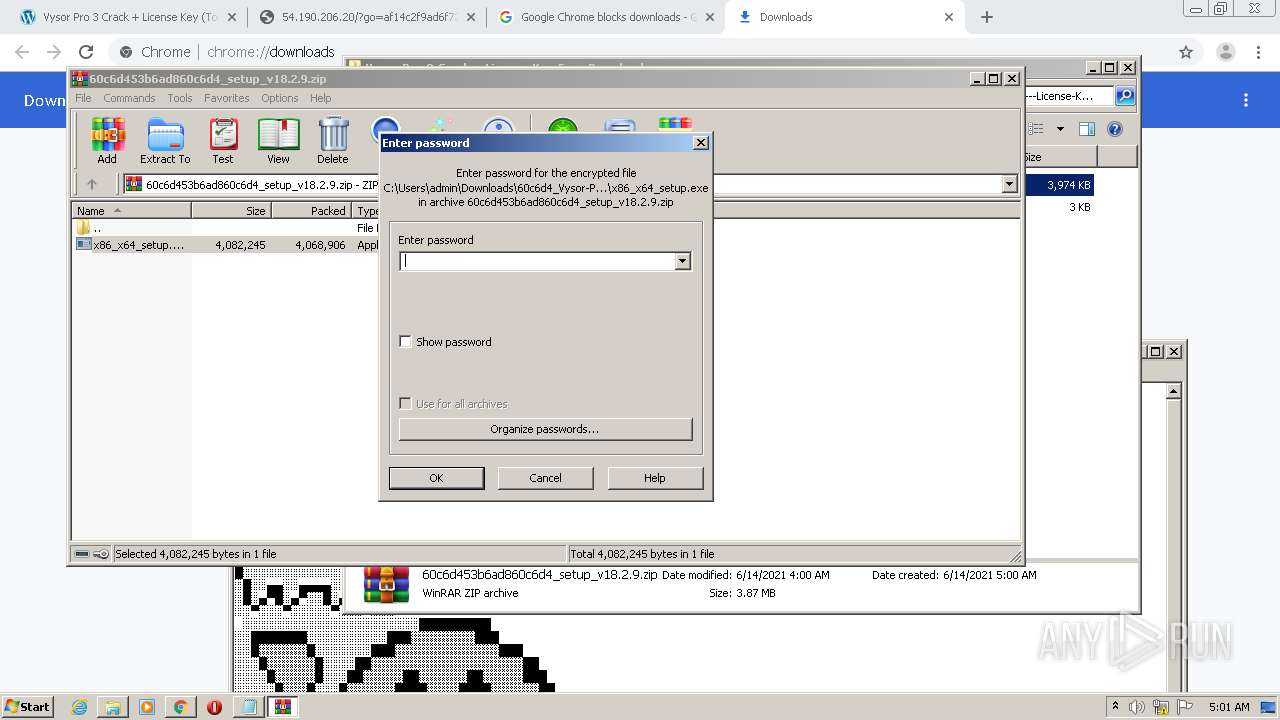Show hidden system tray icons

coord(1115,707)
